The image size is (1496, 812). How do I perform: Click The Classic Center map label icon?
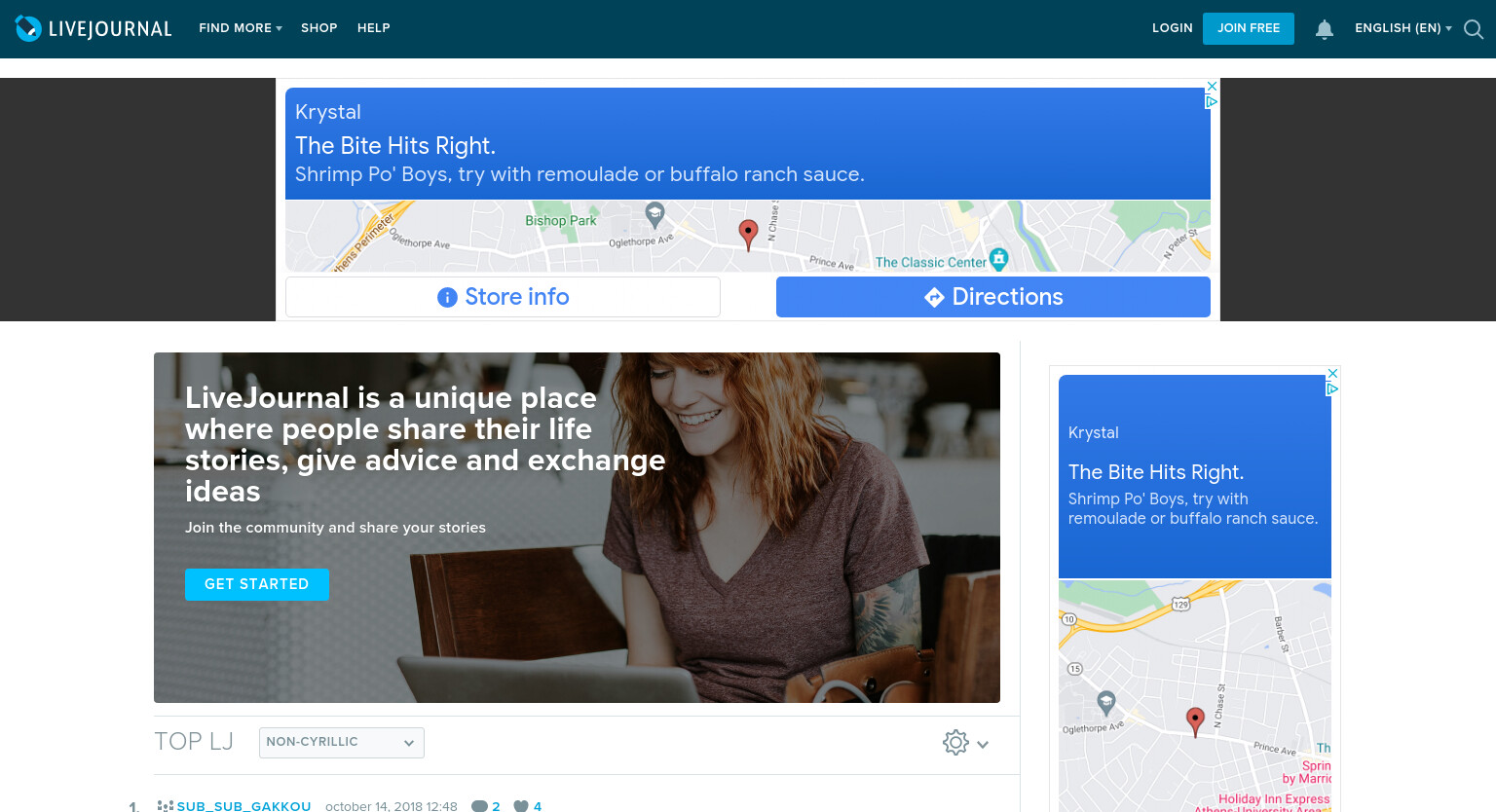[998, 259]
